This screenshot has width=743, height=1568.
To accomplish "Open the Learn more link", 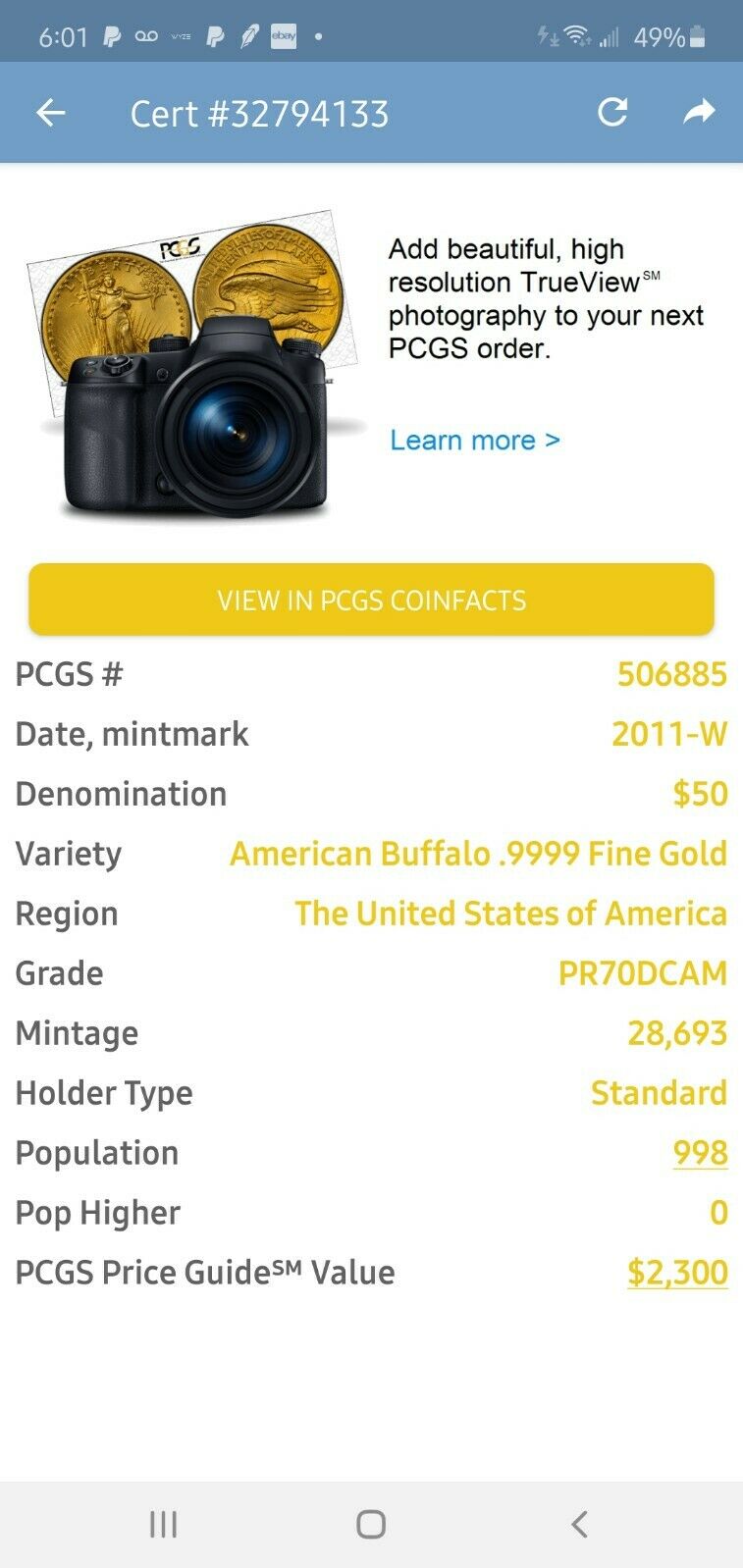I will 475,440.
